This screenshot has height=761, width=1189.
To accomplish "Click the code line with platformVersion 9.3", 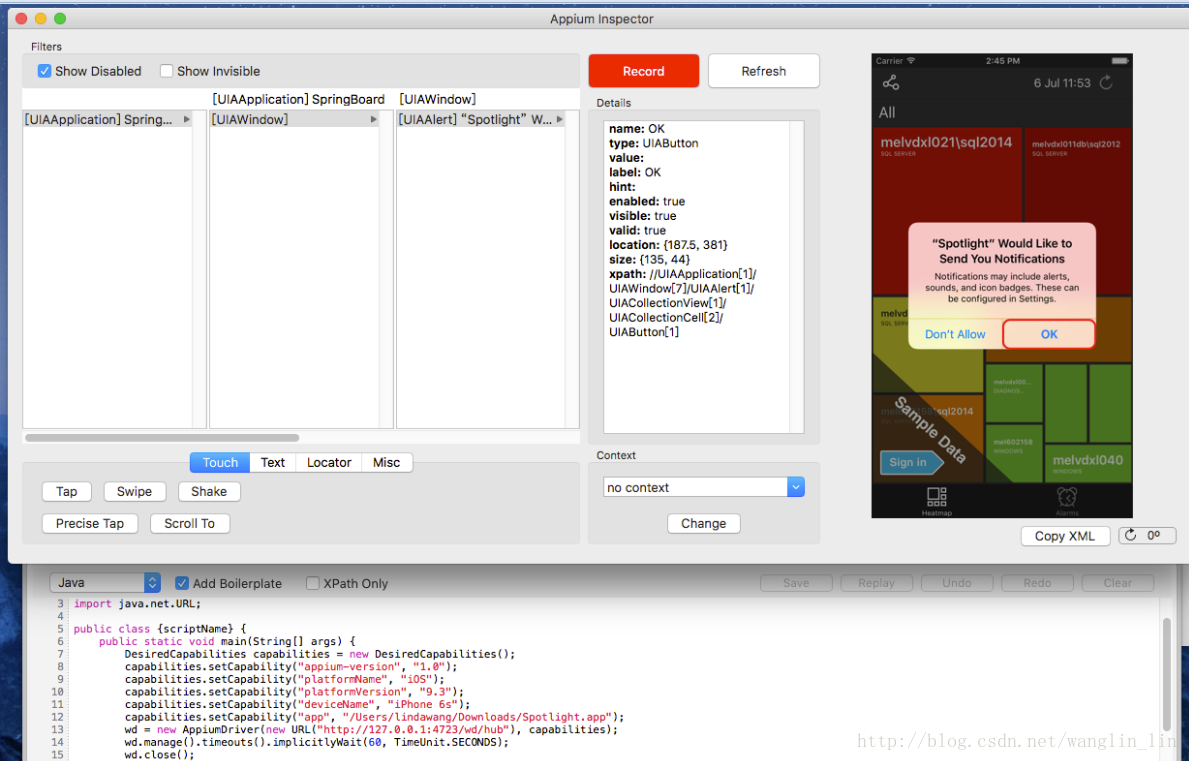I will tap(294, 691).
